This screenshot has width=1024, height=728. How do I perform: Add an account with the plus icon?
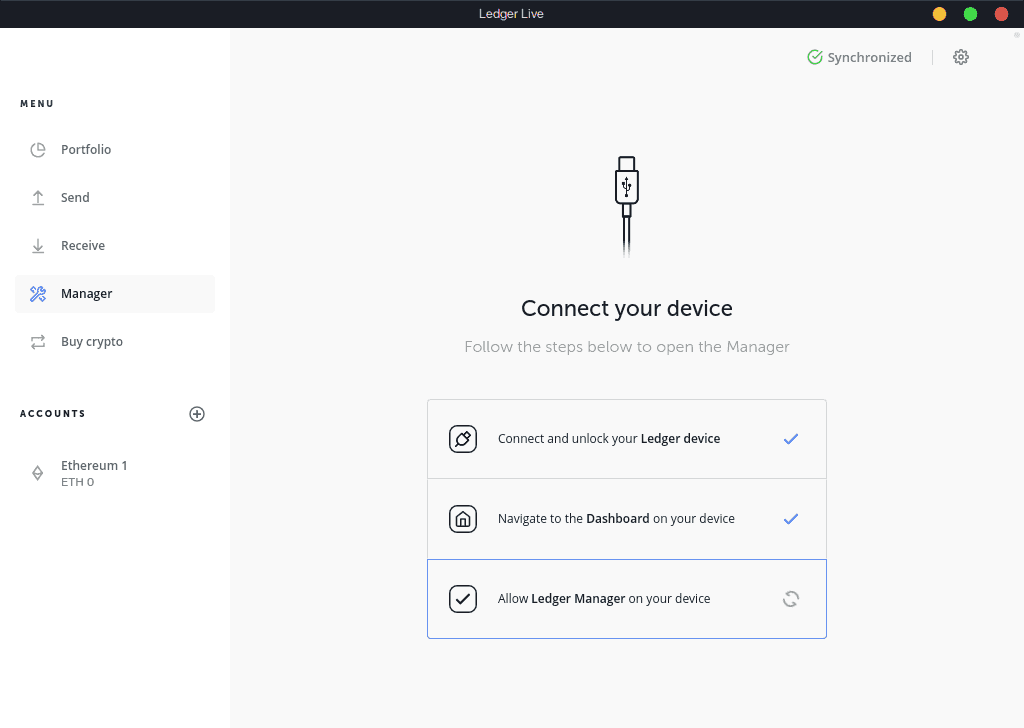pyautogui.click(x=197, y=414)
